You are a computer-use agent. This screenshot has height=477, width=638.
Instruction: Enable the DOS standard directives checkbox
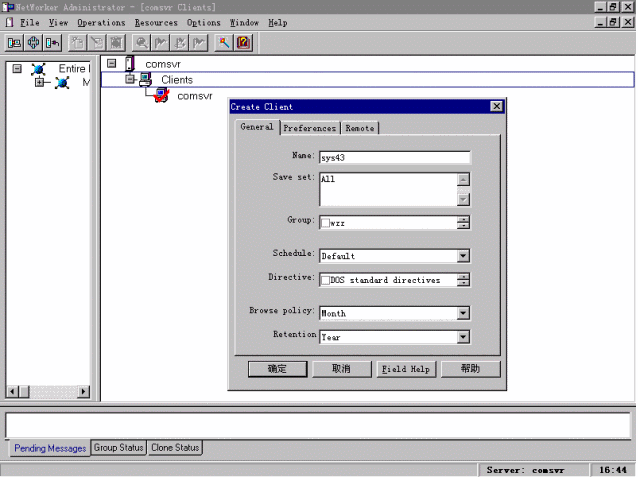point(326,280)
